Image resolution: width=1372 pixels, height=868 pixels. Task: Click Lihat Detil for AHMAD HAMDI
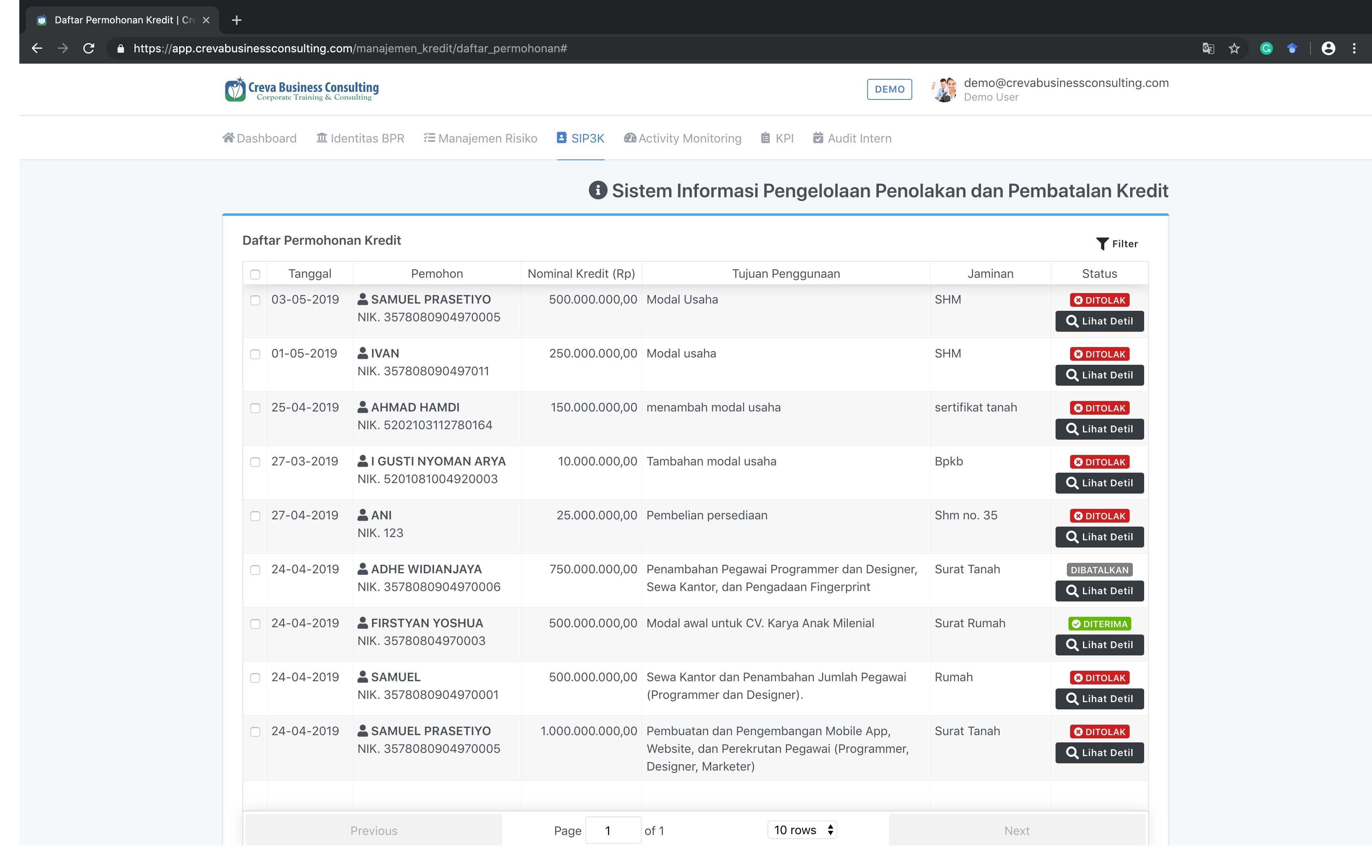[1099, 429]
